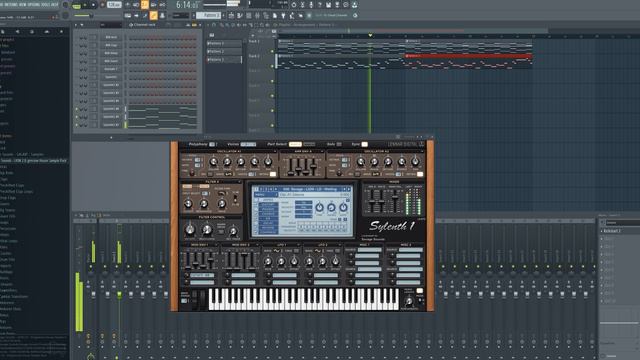This screenshot has width=640, height=360.
Task: Toggle green mute LED of bottom channel rack row
Action: coord(76,125)
